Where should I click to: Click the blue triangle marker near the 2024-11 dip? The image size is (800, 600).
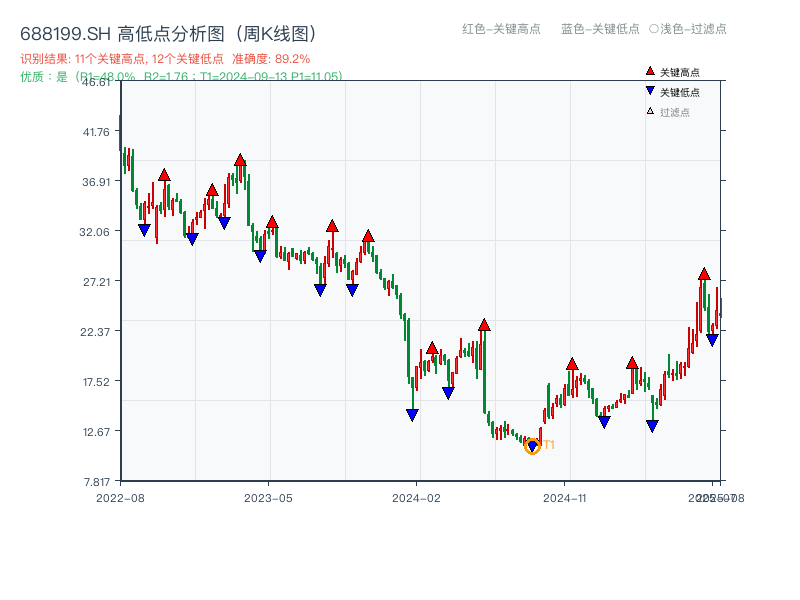(x=604, y=422)
